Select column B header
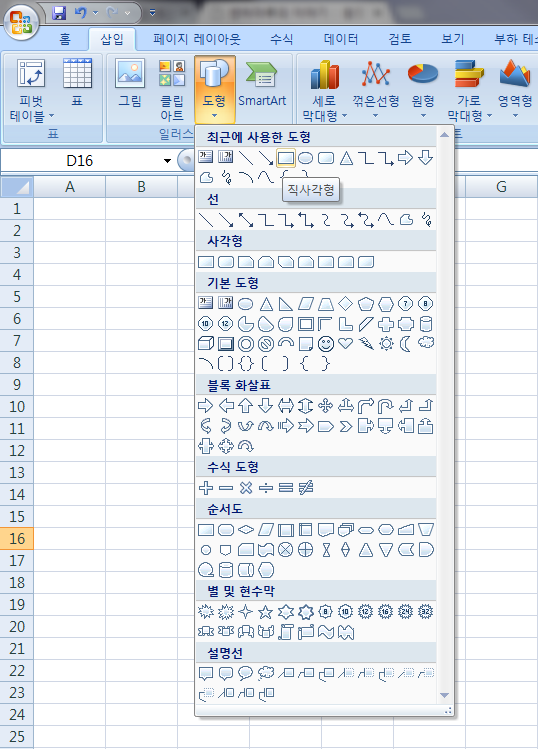The width and height of the screenshot is (538, 749). click(141, 187)
